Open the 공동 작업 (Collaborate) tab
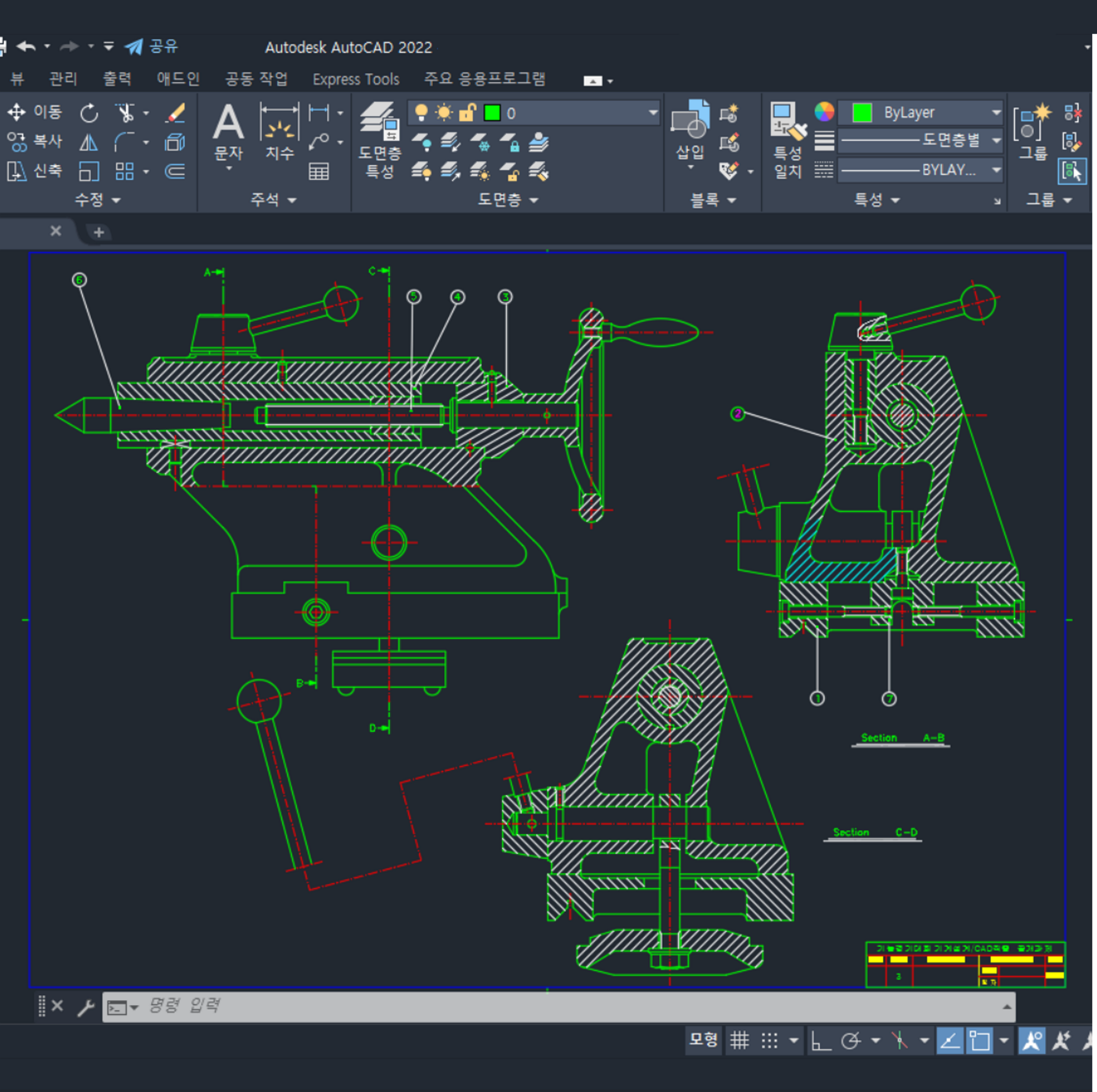The image size is (1097, 1092). coord(257,78)
